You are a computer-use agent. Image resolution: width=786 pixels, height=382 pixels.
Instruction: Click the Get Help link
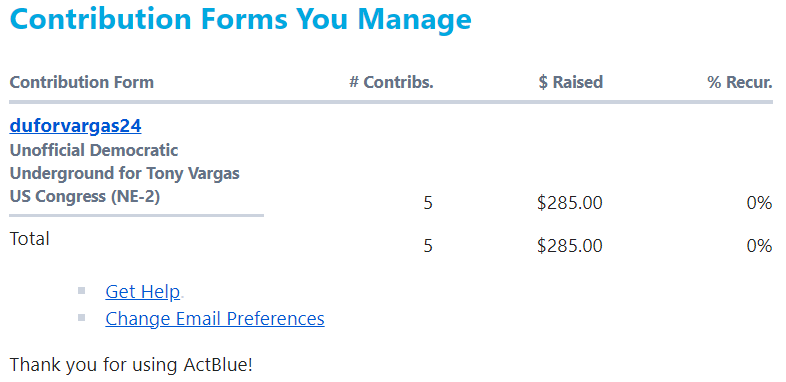point(142,291)
